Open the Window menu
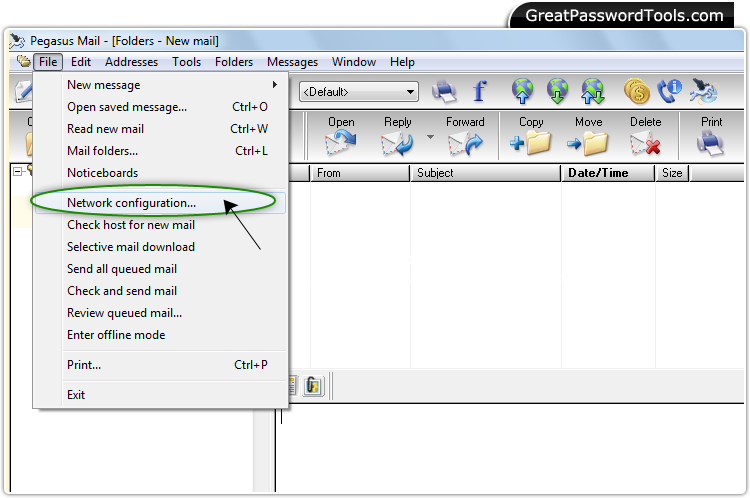This screenshot has width=750, height=498. 354,62
